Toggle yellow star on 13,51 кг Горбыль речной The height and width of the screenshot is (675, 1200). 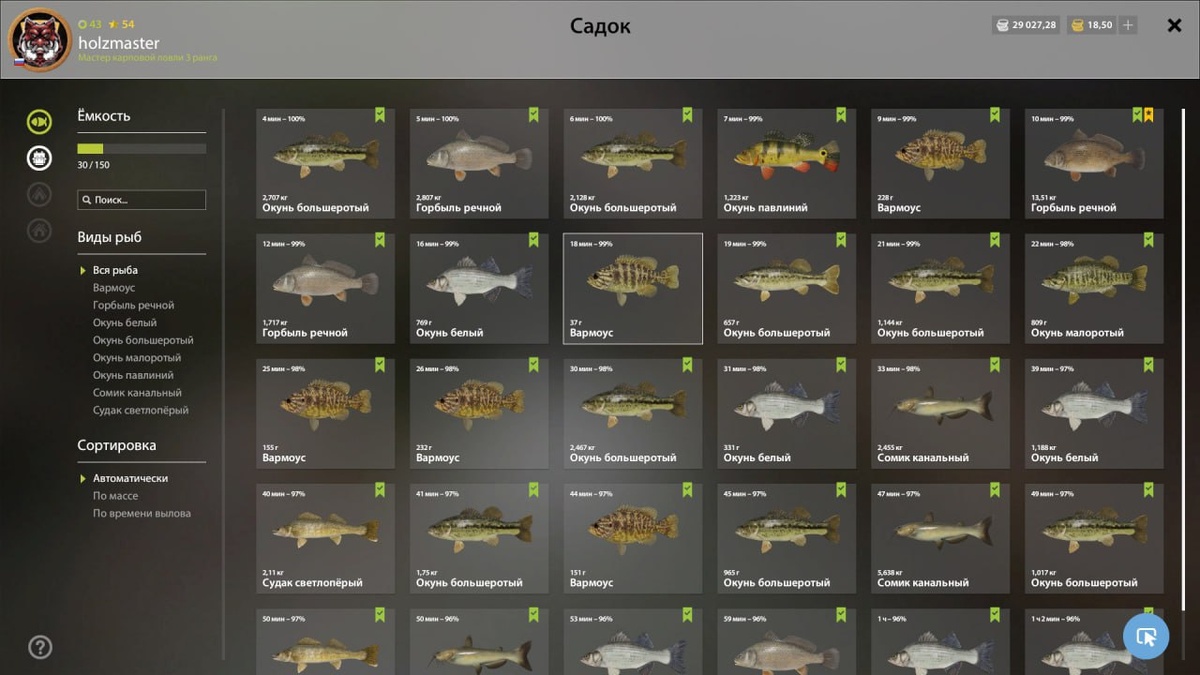click(x=1149, y=115)
